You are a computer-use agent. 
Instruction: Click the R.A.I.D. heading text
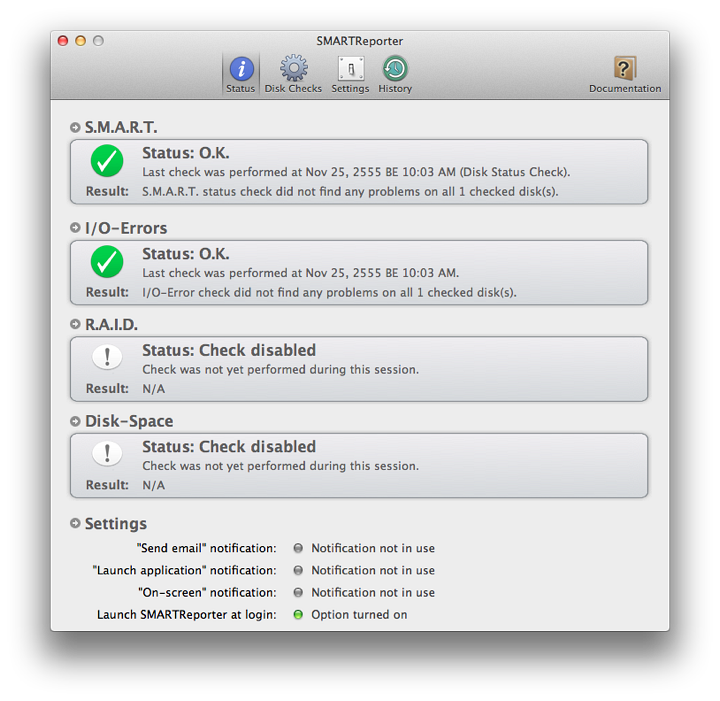(x=111, y=324)
